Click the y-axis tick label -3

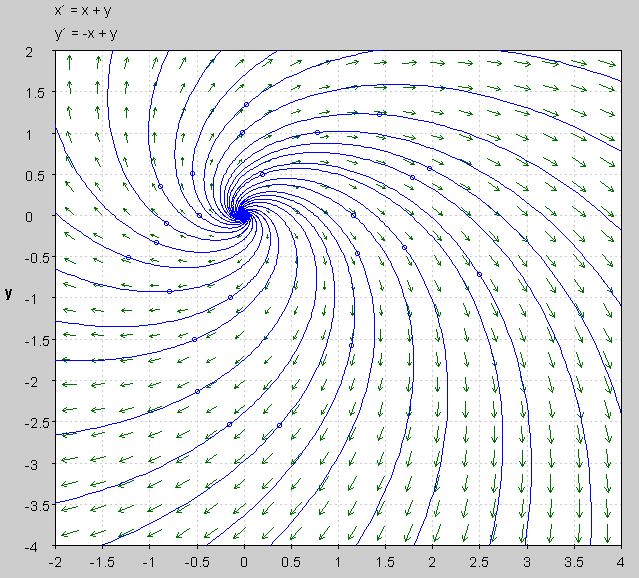click(x=31, y=464)
